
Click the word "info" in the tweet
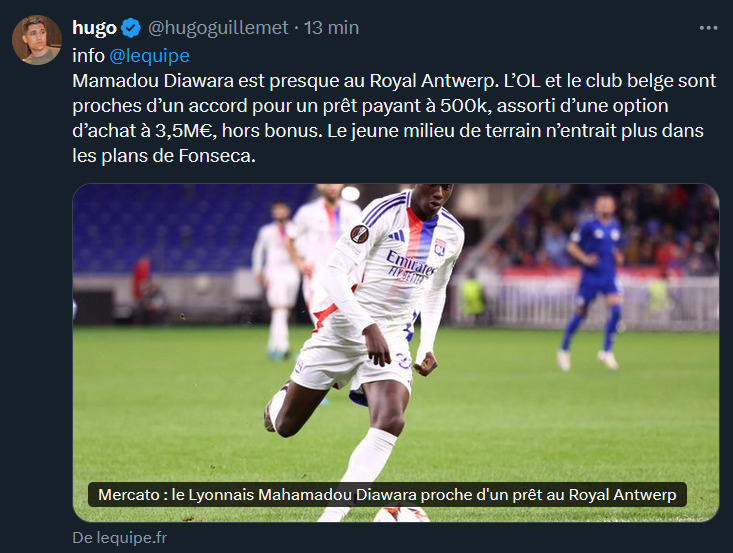coord(88,56)
